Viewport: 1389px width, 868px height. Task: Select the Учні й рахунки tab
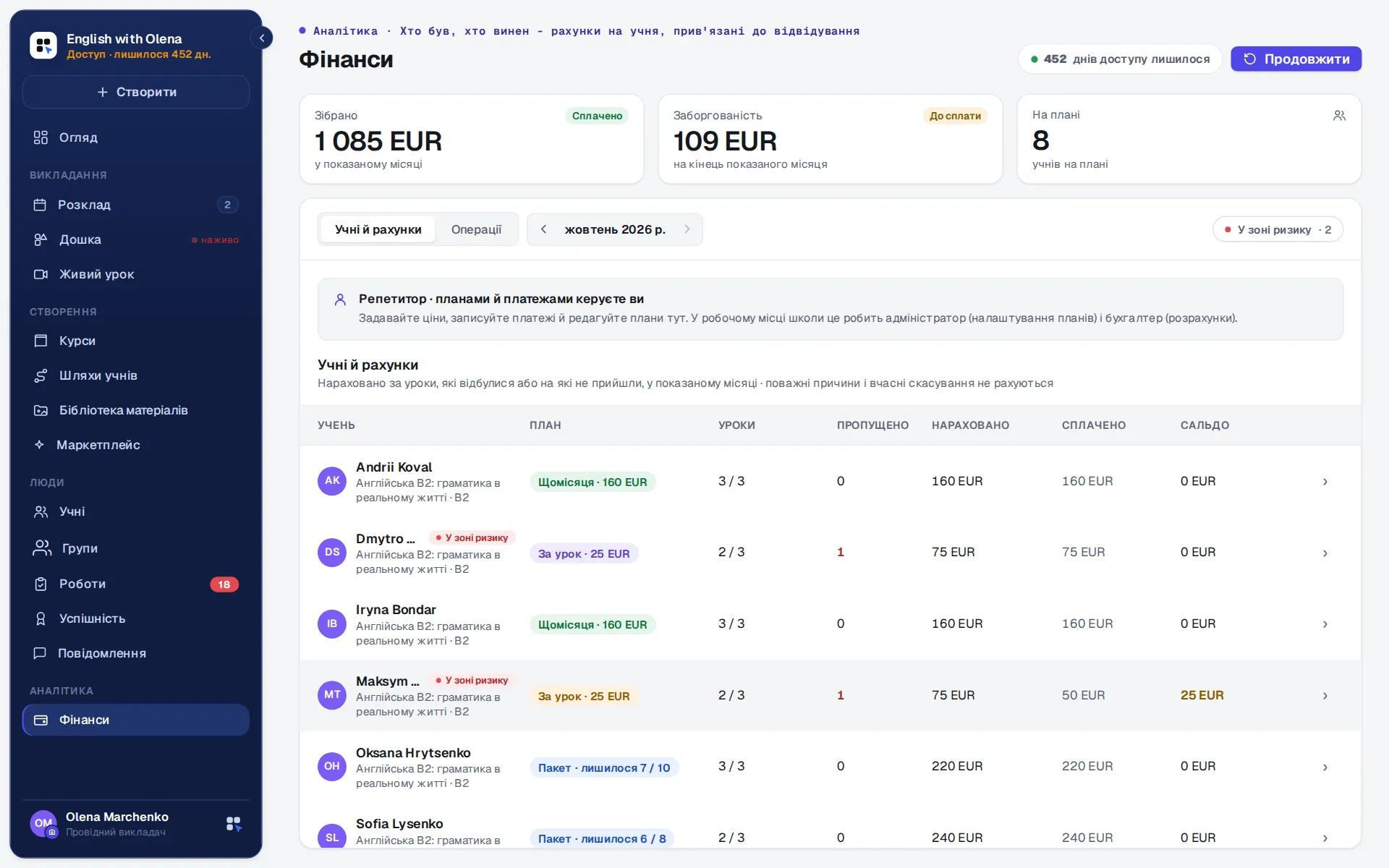378,229
